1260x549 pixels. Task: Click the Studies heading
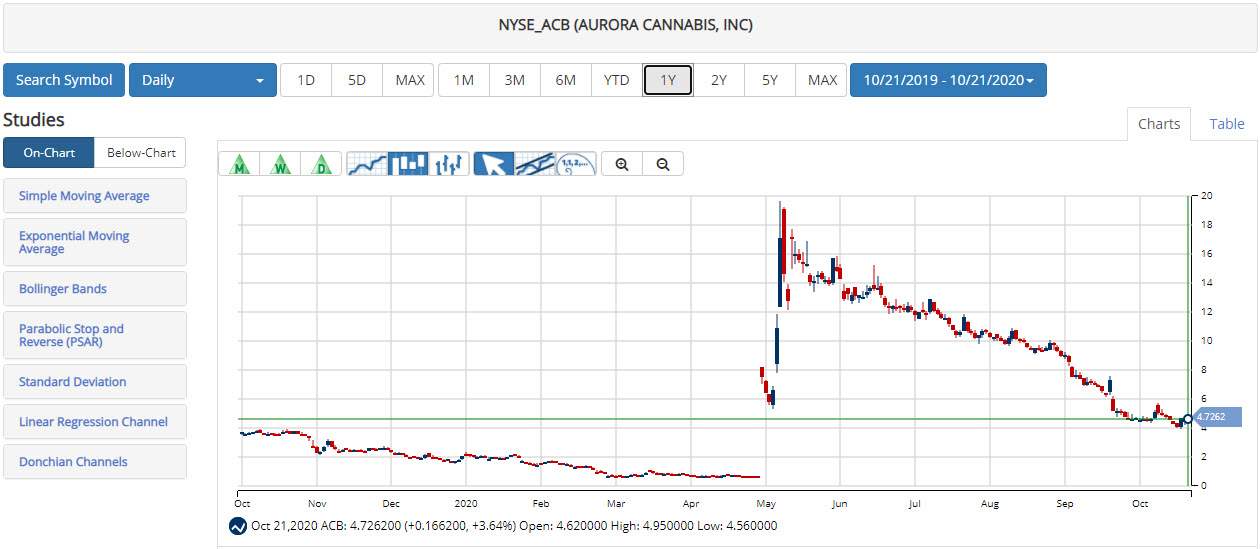(34, 120)
